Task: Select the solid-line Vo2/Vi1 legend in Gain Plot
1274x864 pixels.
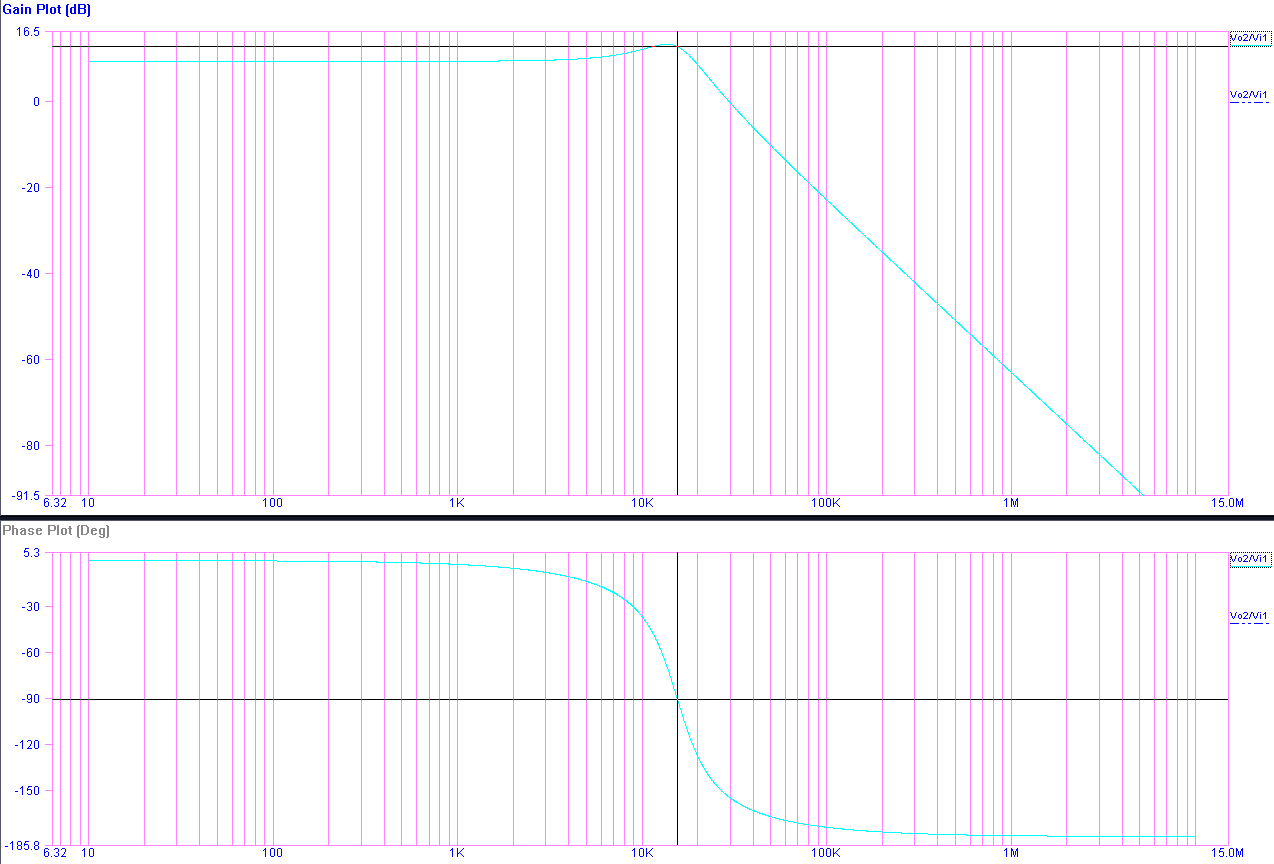Action: pyautogui.click(x=1249, y=38)
